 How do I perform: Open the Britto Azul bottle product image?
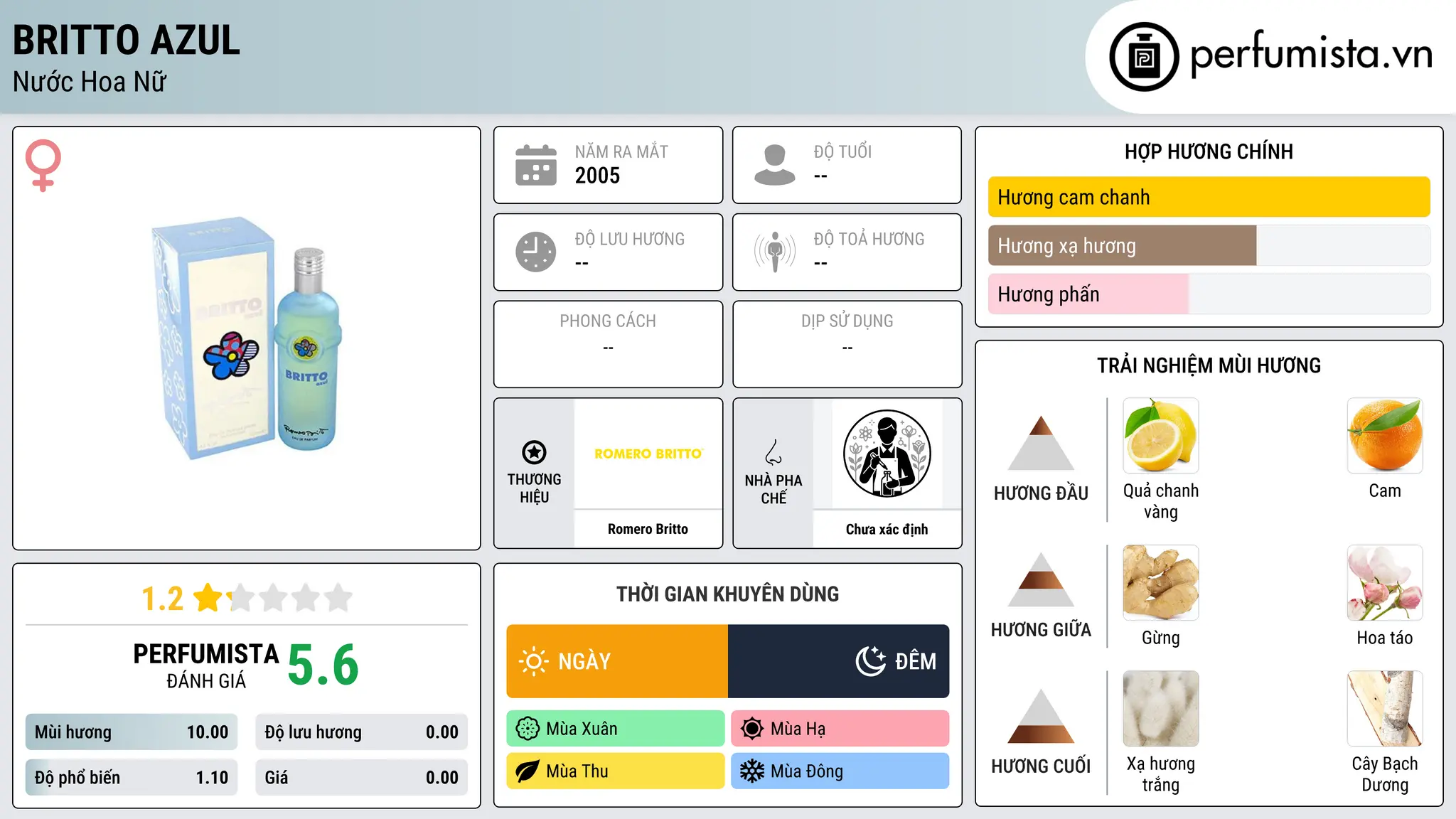click(247, 338)
